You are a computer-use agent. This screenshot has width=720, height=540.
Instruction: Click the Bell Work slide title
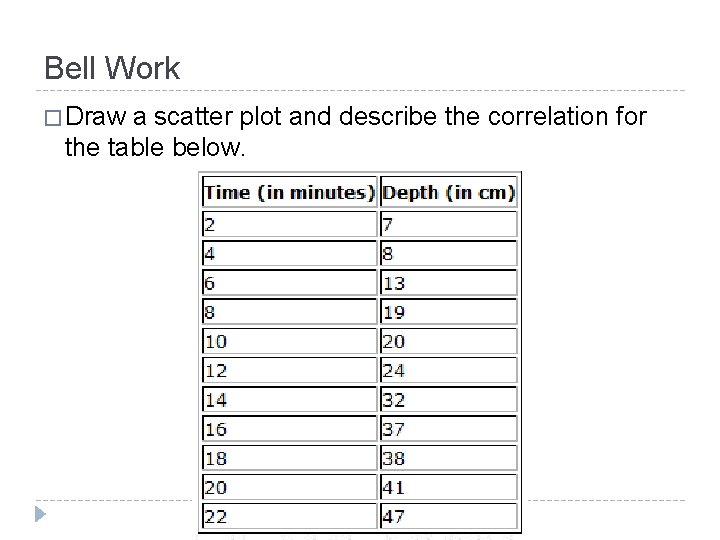tap(112, 68)
